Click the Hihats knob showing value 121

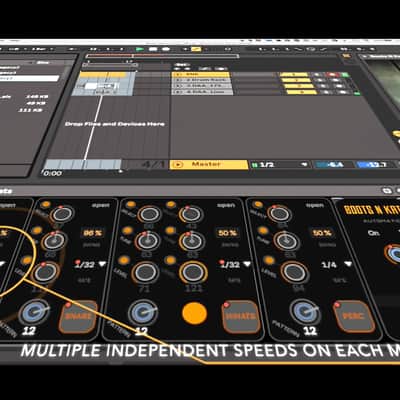pyautogui.click(x=193, y=272)
